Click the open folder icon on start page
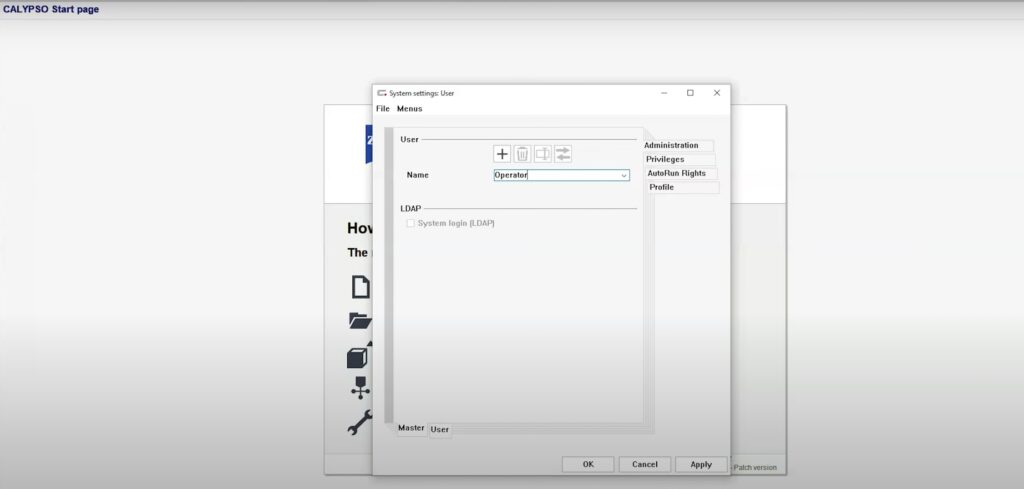 coord(360,321)
